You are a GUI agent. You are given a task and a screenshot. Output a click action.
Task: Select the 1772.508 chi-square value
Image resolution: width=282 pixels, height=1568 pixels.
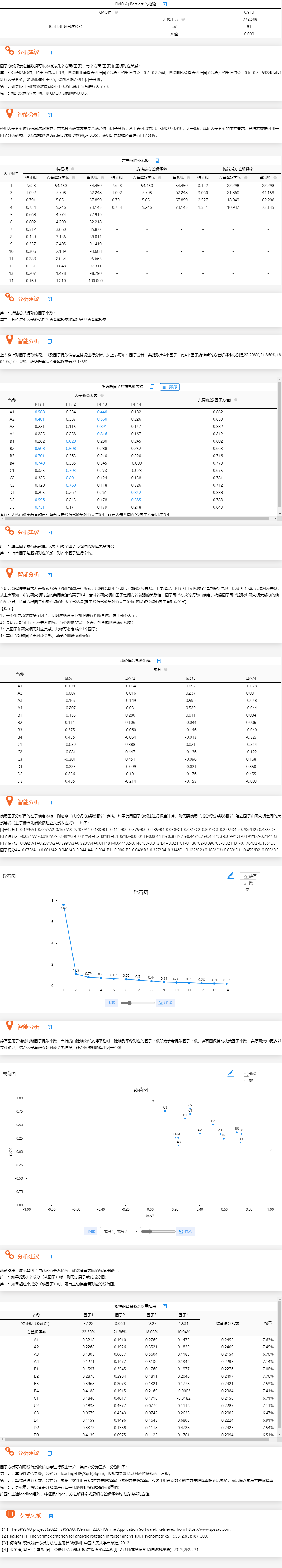pyautogui.click(x=249, y=20)
